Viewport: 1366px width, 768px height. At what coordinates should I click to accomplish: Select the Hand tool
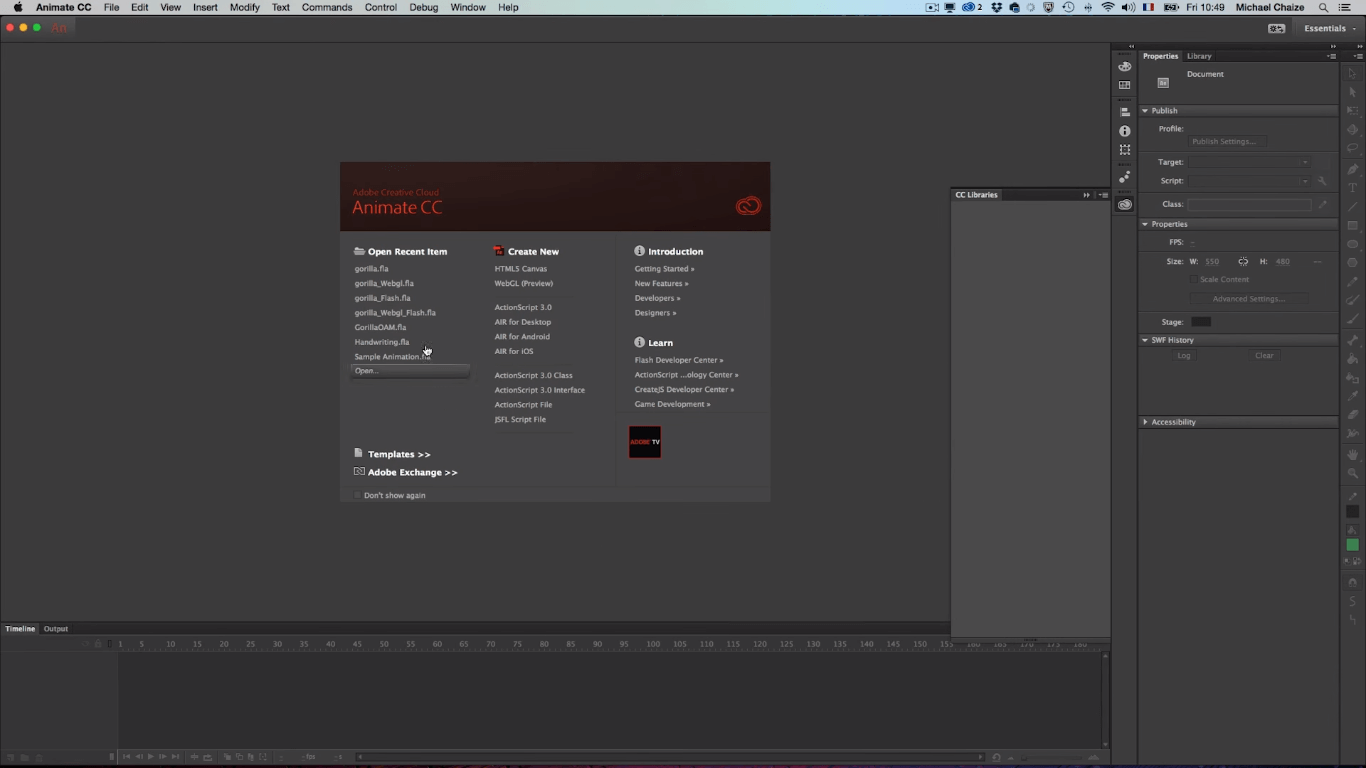coord(1353,455)
